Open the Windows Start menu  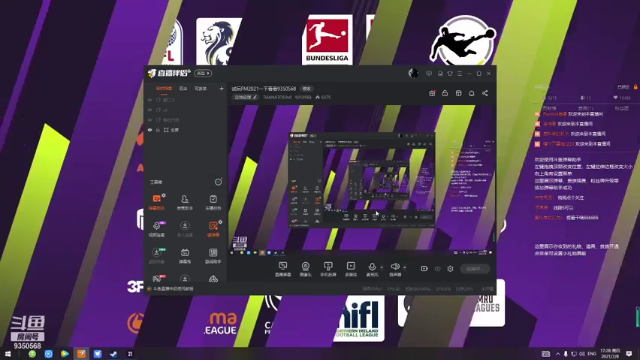[x=7, y=354]
